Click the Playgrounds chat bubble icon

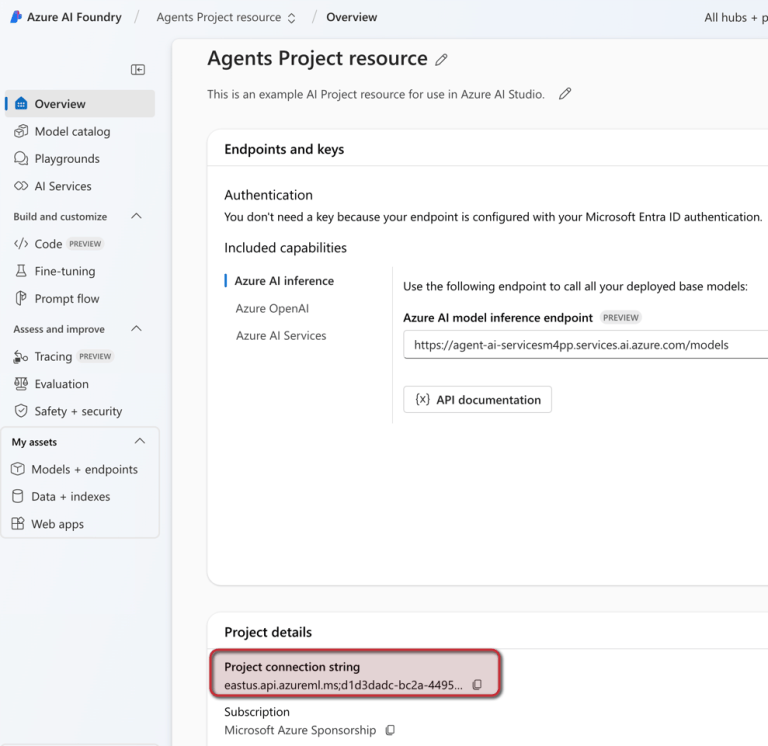click(21, 158)
